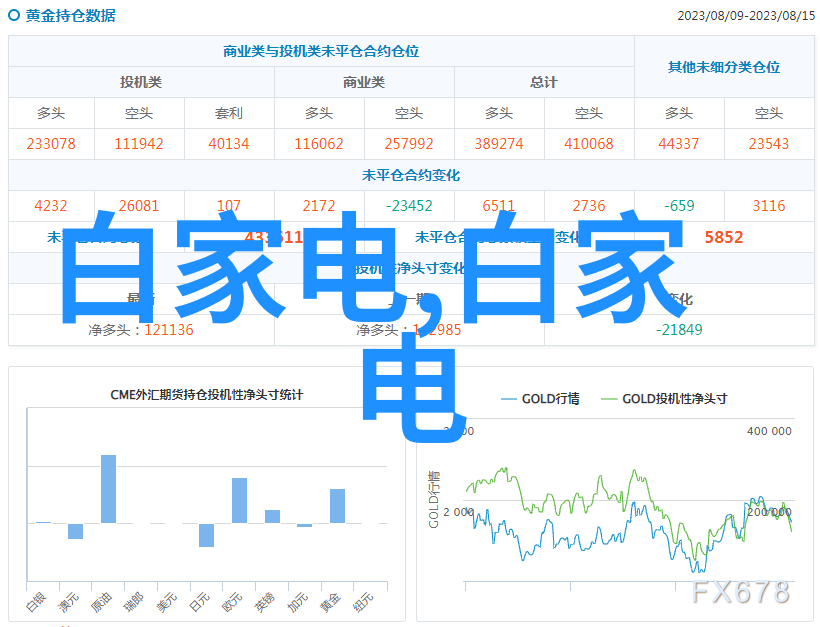This screenshot has width=820, height=627.
Task: Select the change value 4232
Action: (x=51, y=206)
